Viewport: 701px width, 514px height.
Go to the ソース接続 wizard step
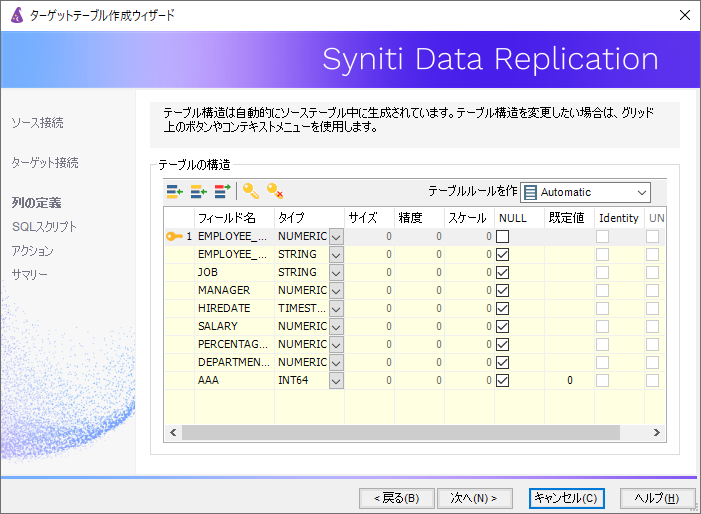(38, 122)
